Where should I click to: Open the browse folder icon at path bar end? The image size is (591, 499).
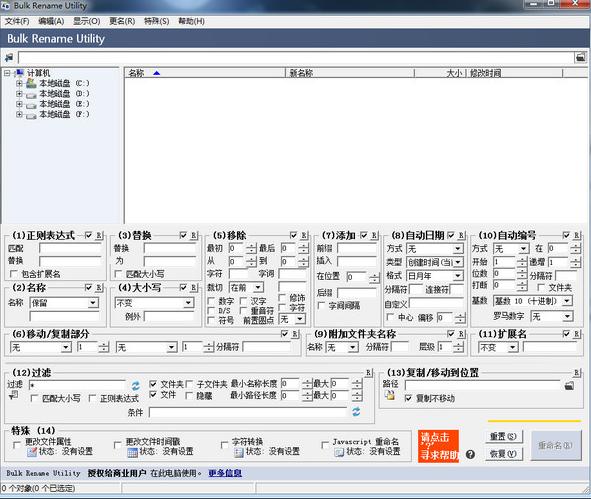tap(580, 58)
